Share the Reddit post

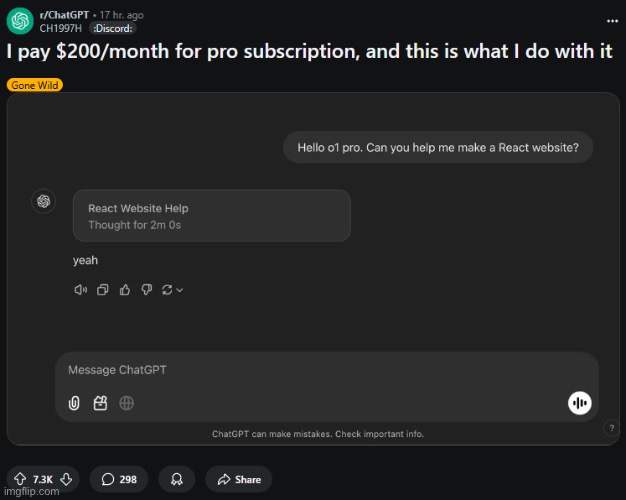point(239,479)
